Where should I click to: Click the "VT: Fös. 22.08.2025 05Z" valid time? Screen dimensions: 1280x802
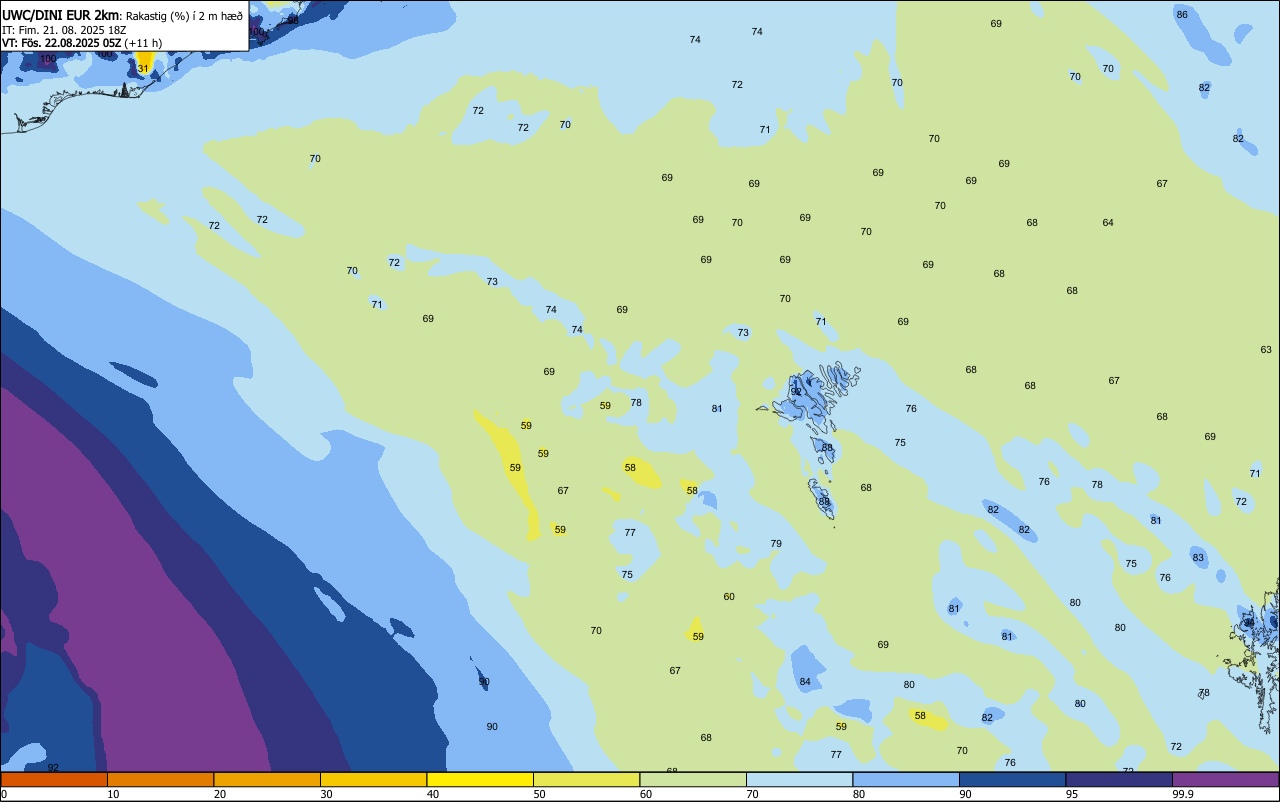click(x=61, y=43)
